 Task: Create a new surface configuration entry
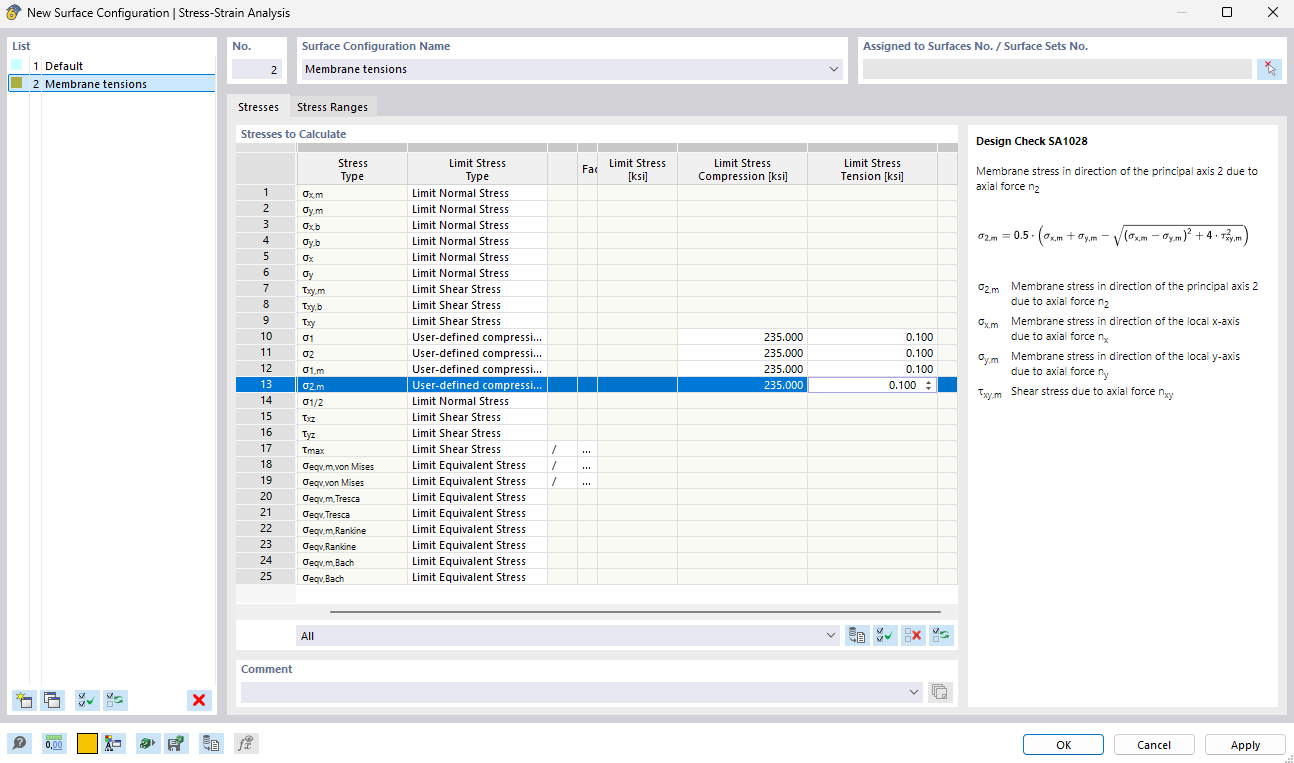[x=23, y=700]
